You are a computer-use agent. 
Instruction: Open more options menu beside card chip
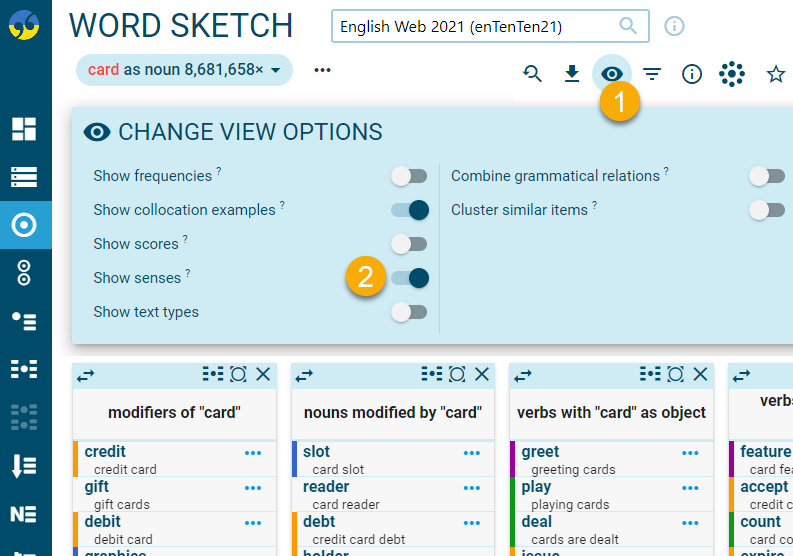pyautogui.click(x=322, y=70)
